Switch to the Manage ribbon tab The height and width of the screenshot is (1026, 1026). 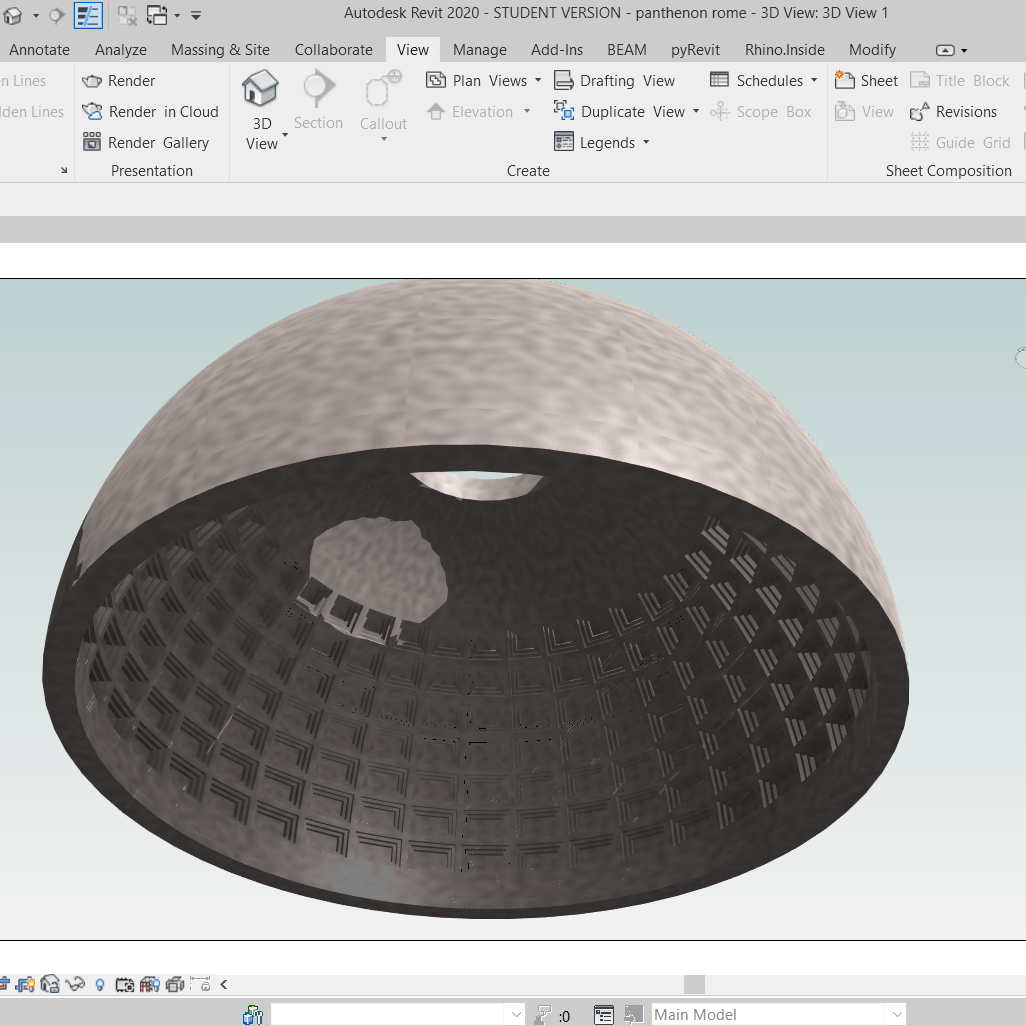(x=479, y=50)
